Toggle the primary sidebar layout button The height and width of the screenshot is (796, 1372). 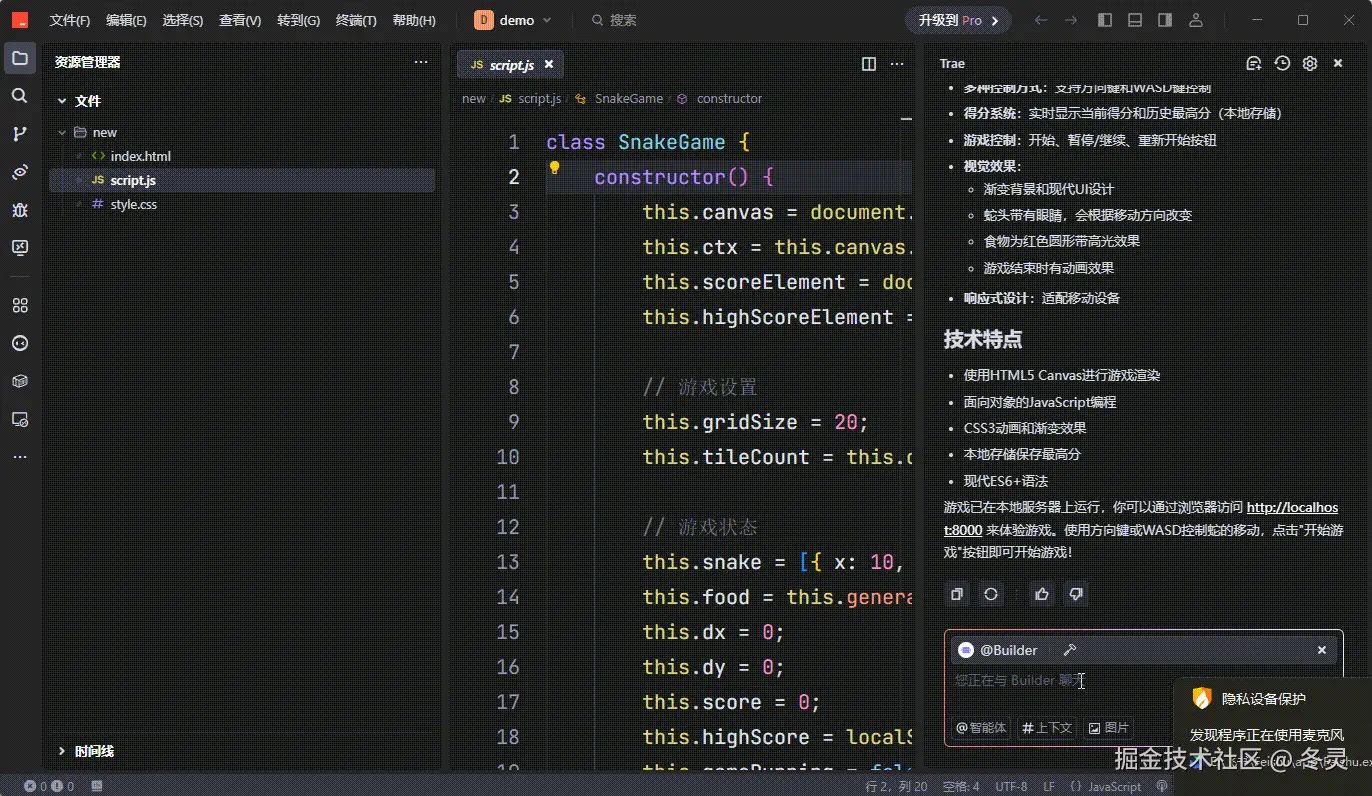pyautogui.click(x=1105, y=20)
